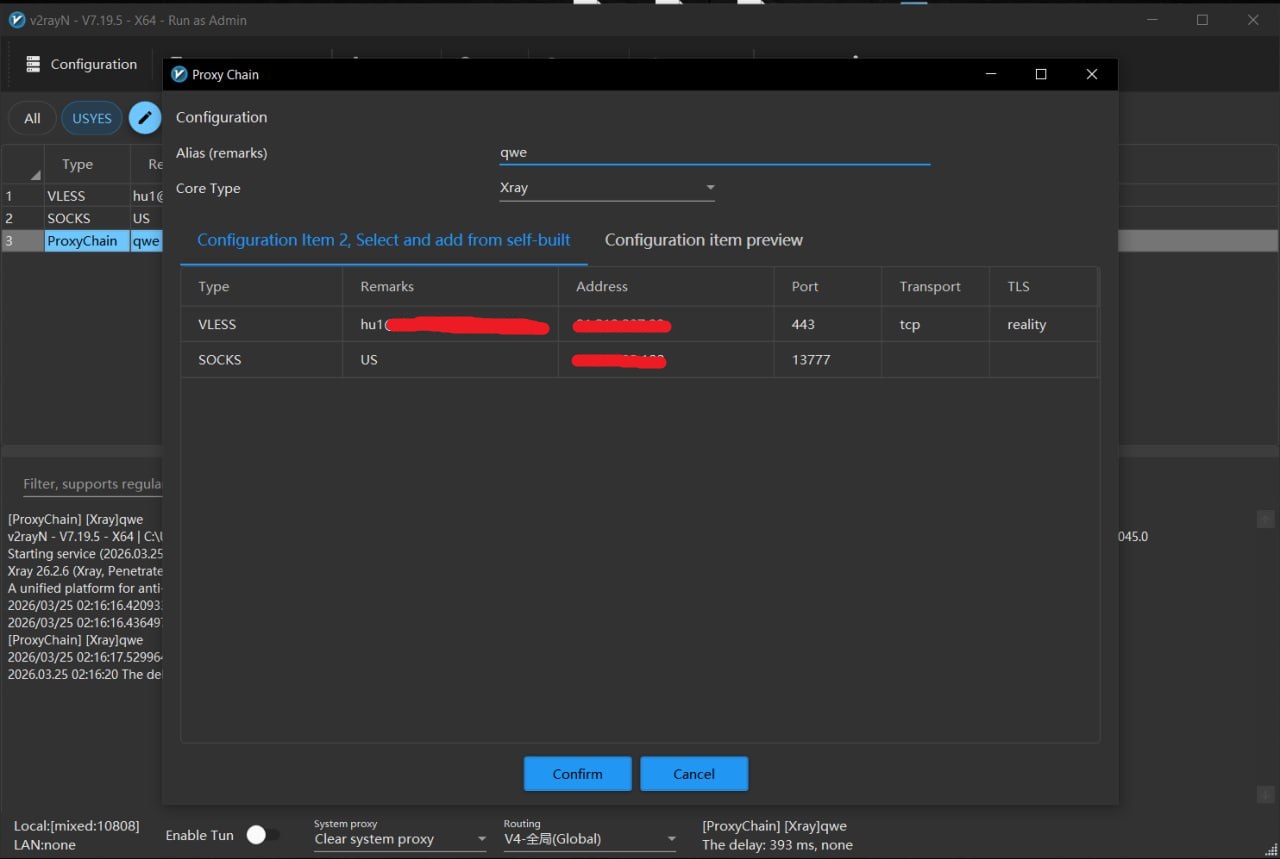Click the Alias remarks input field

(x=714, y=153)
